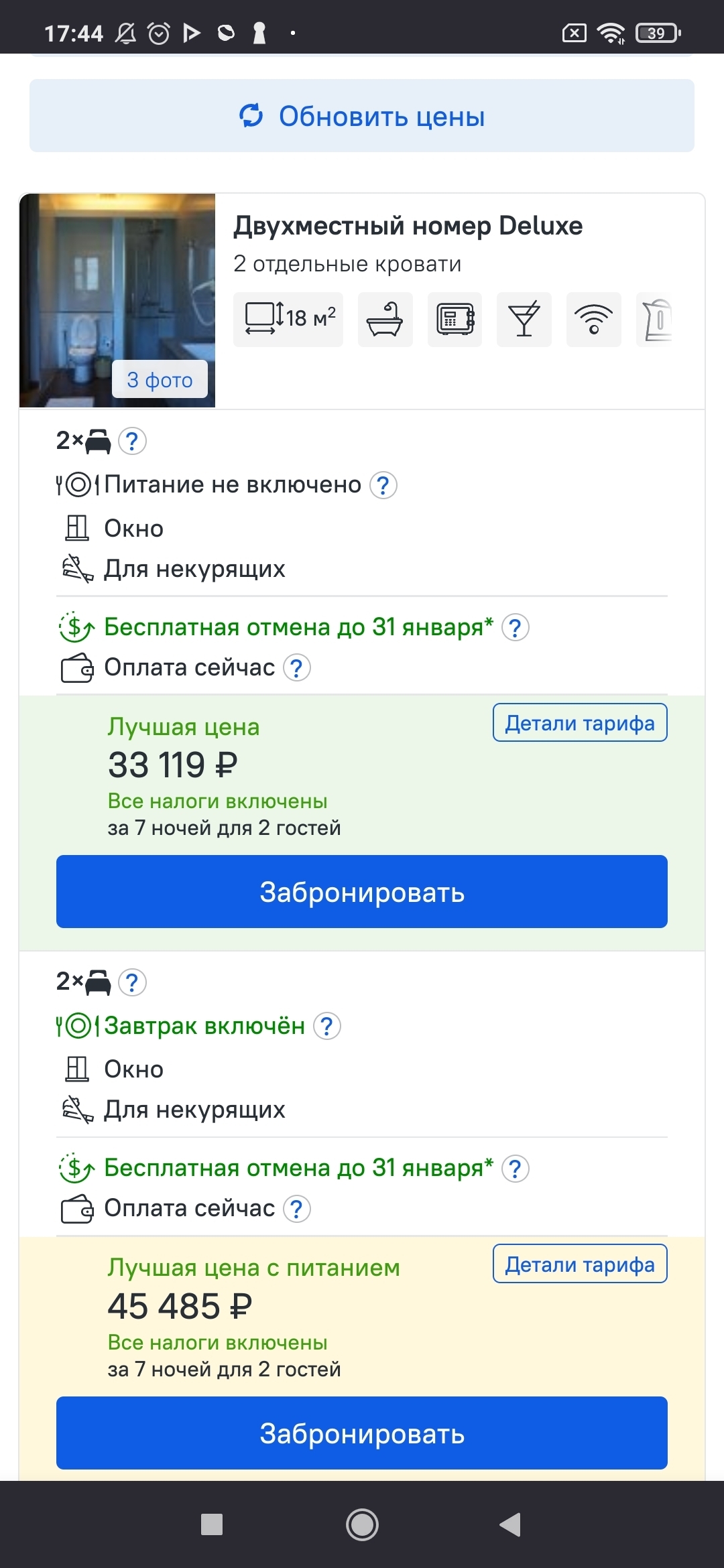Tap the 18 m² room size icon
Image resolution: width=724 pixels, height=1568 pixels.
click(288, 319)
